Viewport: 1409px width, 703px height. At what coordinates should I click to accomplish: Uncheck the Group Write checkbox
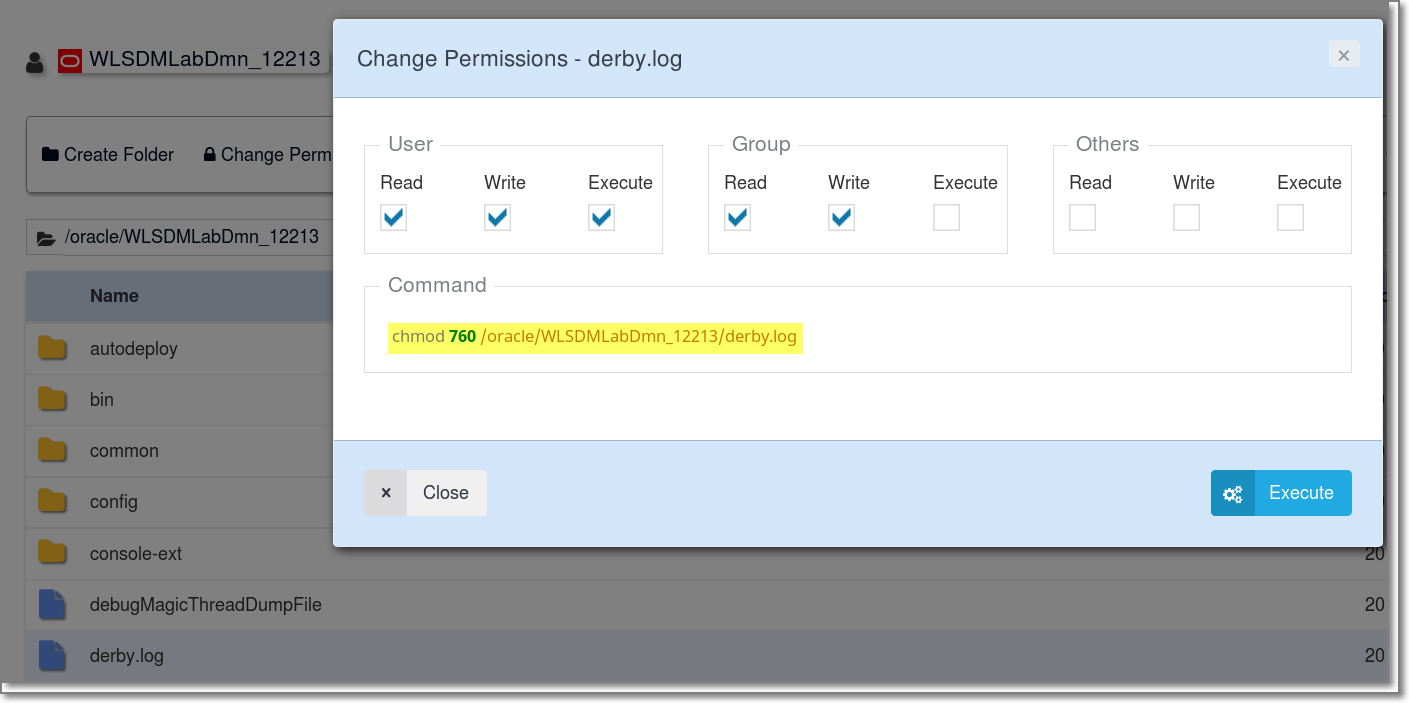click(x=842, y=217)
